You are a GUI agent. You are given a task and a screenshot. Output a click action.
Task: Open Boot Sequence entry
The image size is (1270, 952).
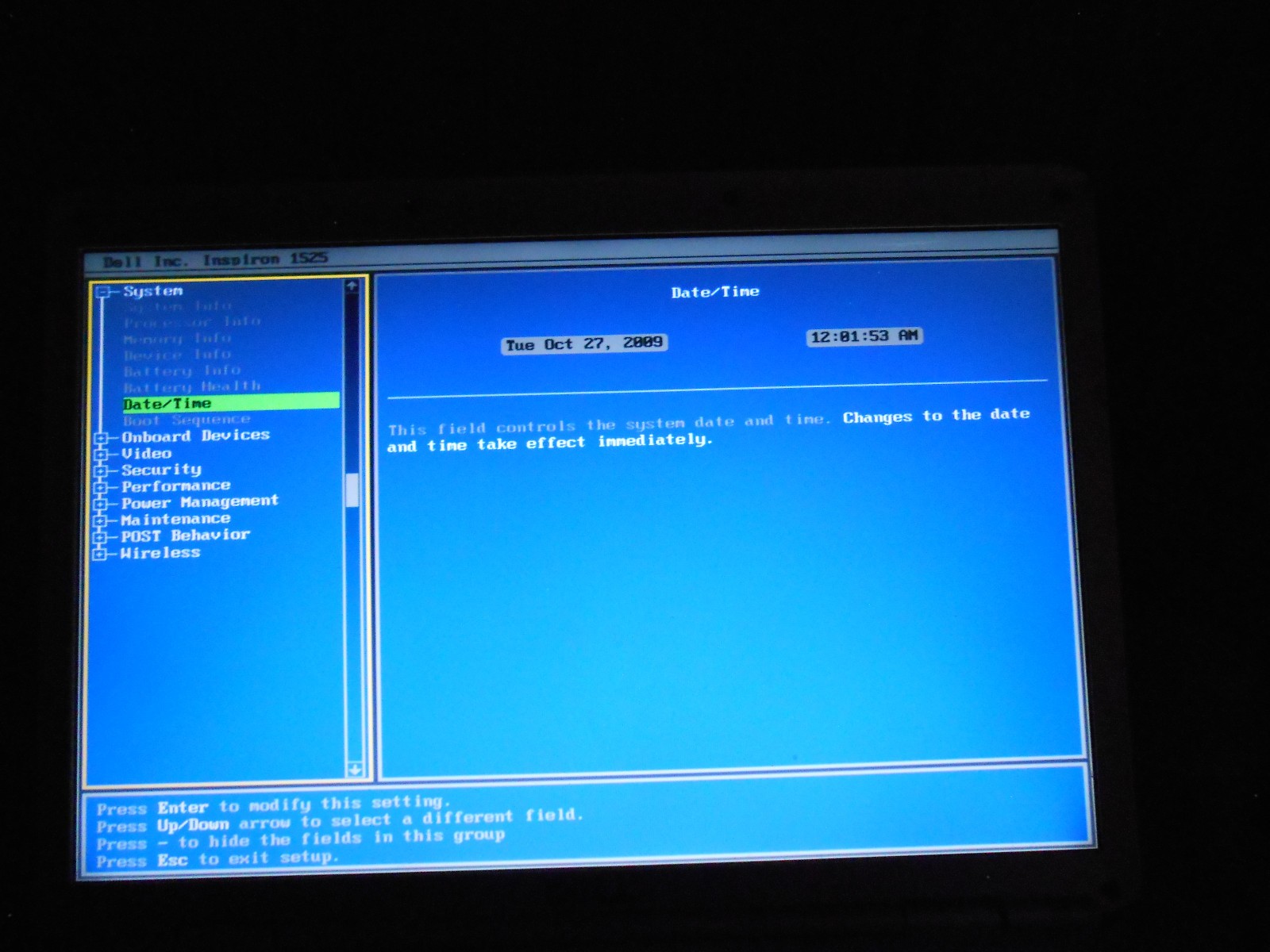[187, 420]
